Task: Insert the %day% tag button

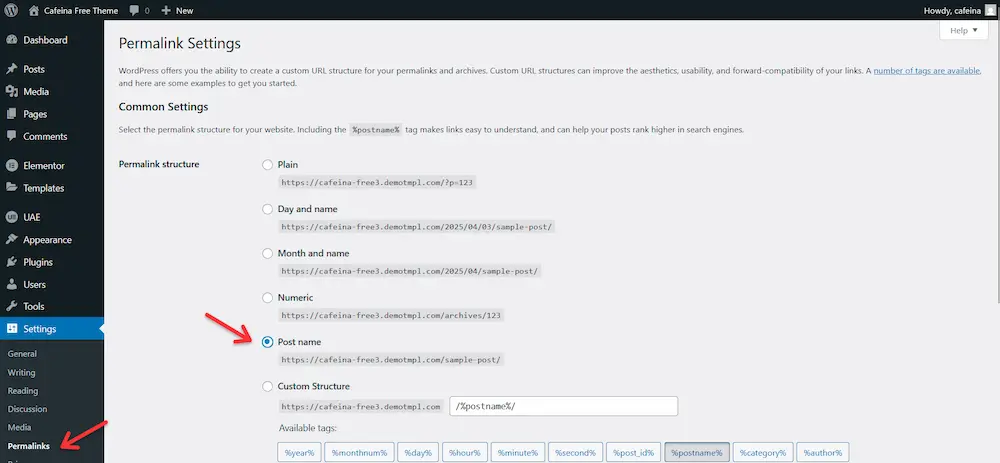Action: pyautogui.click(x=418, y=453)
